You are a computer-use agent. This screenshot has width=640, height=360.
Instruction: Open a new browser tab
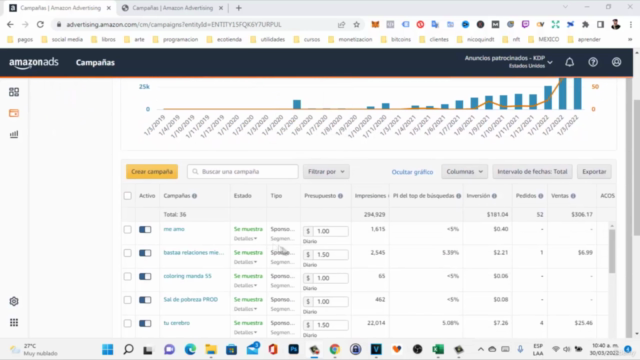[x=239, y=8]
